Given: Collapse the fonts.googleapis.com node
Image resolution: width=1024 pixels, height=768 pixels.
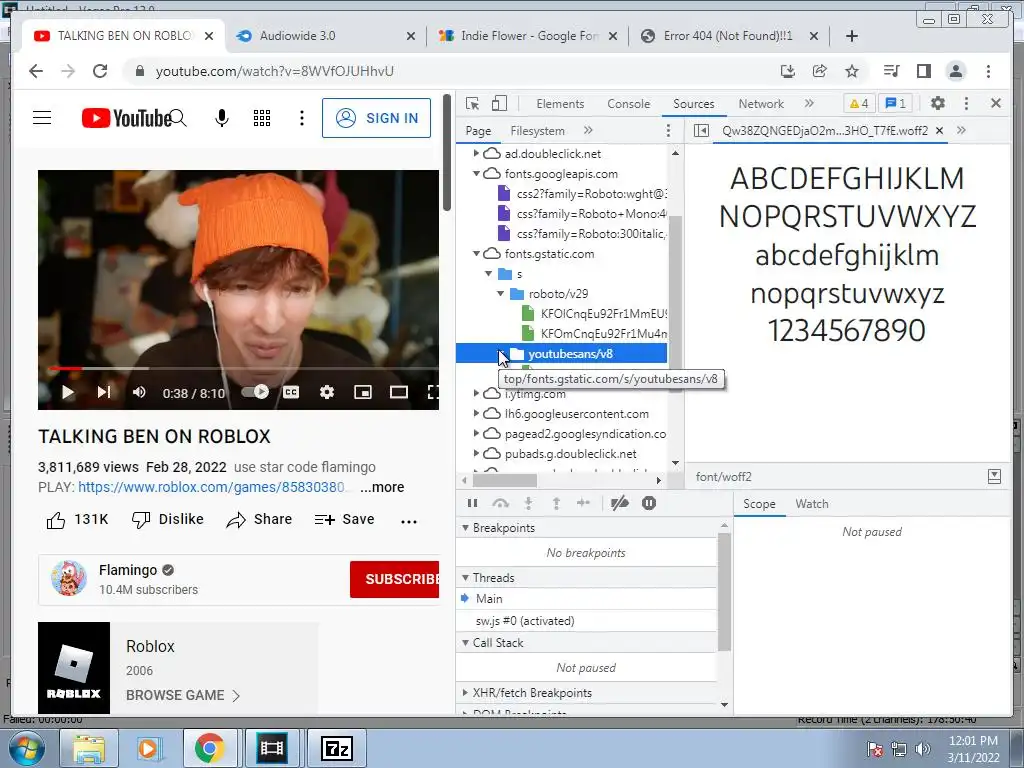Looking at the screenshot, I should point(476,174).
